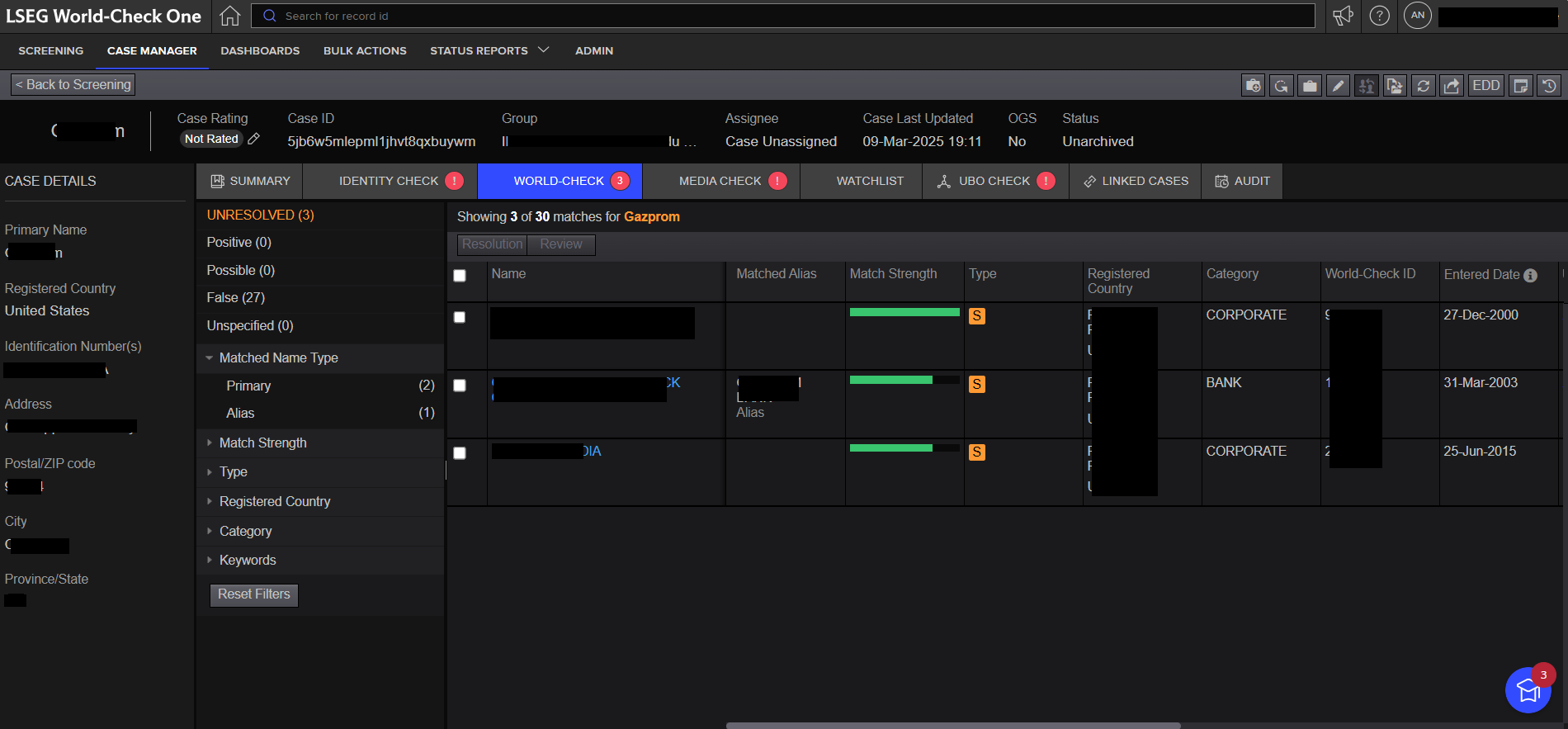Screen dimensions: 1568x729
Task: Check the row entered 25-Jun-2015
Action: point(460,453)
